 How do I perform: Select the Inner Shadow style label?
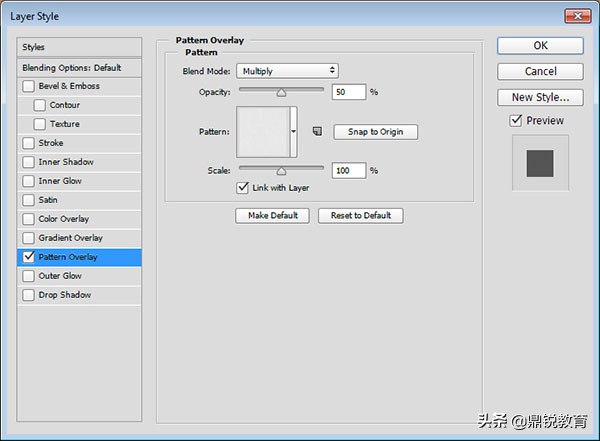point(66,162)
